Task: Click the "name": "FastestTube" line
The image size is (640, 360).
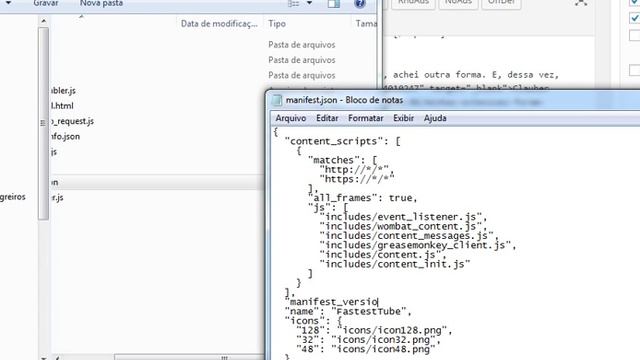Action: pos(348,311)
